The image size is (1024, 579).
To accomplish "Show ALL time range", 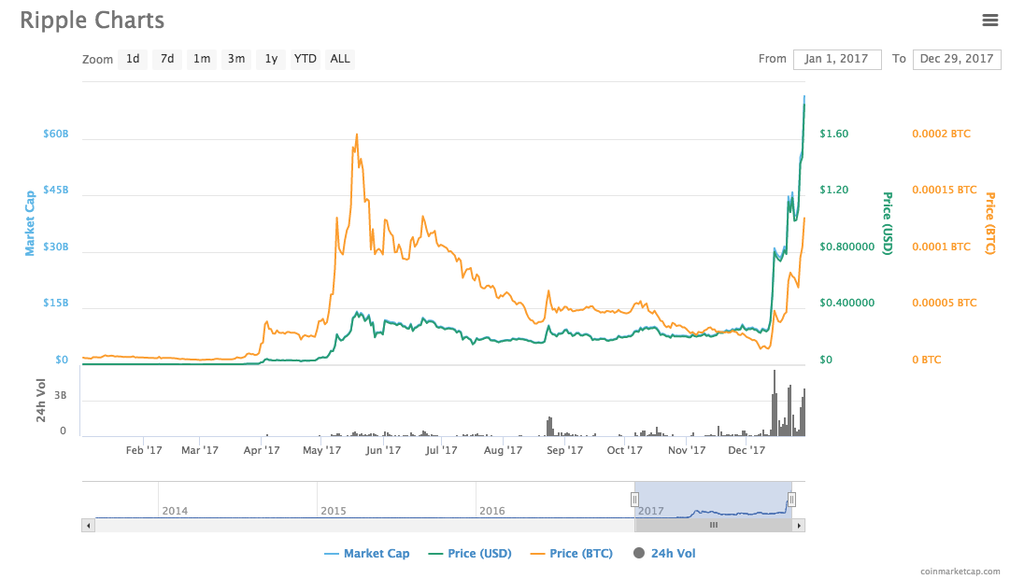I will click(340, 59).
